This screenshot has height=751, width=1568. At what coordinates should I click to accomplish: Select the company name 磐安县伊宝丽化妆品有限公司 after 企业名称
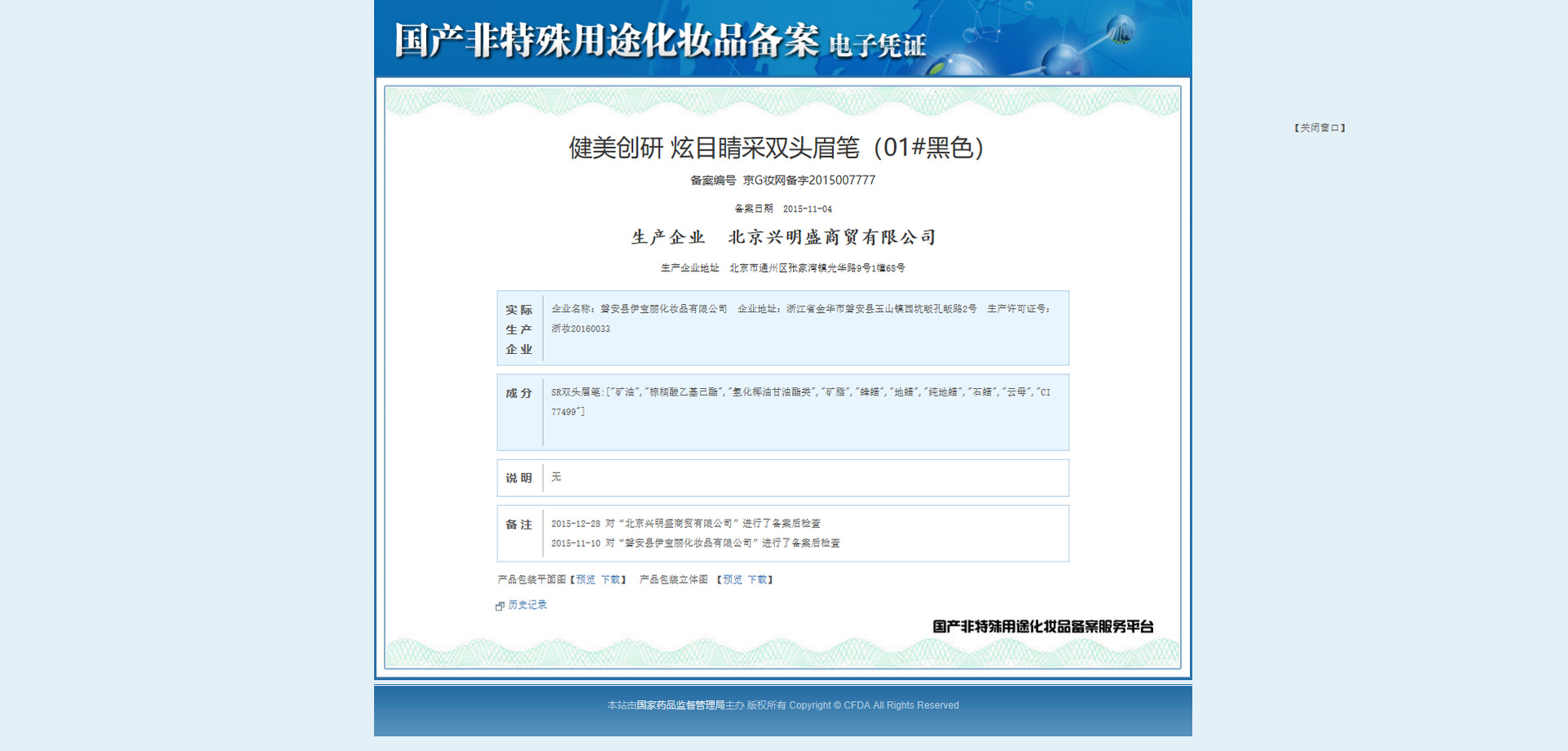click(x=664, y=309)
